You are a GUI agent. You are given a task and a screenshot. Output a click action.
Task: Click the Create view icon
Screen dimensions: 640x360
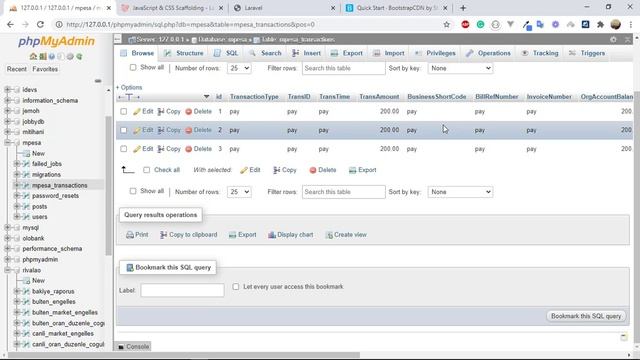[x=329, y=235]
